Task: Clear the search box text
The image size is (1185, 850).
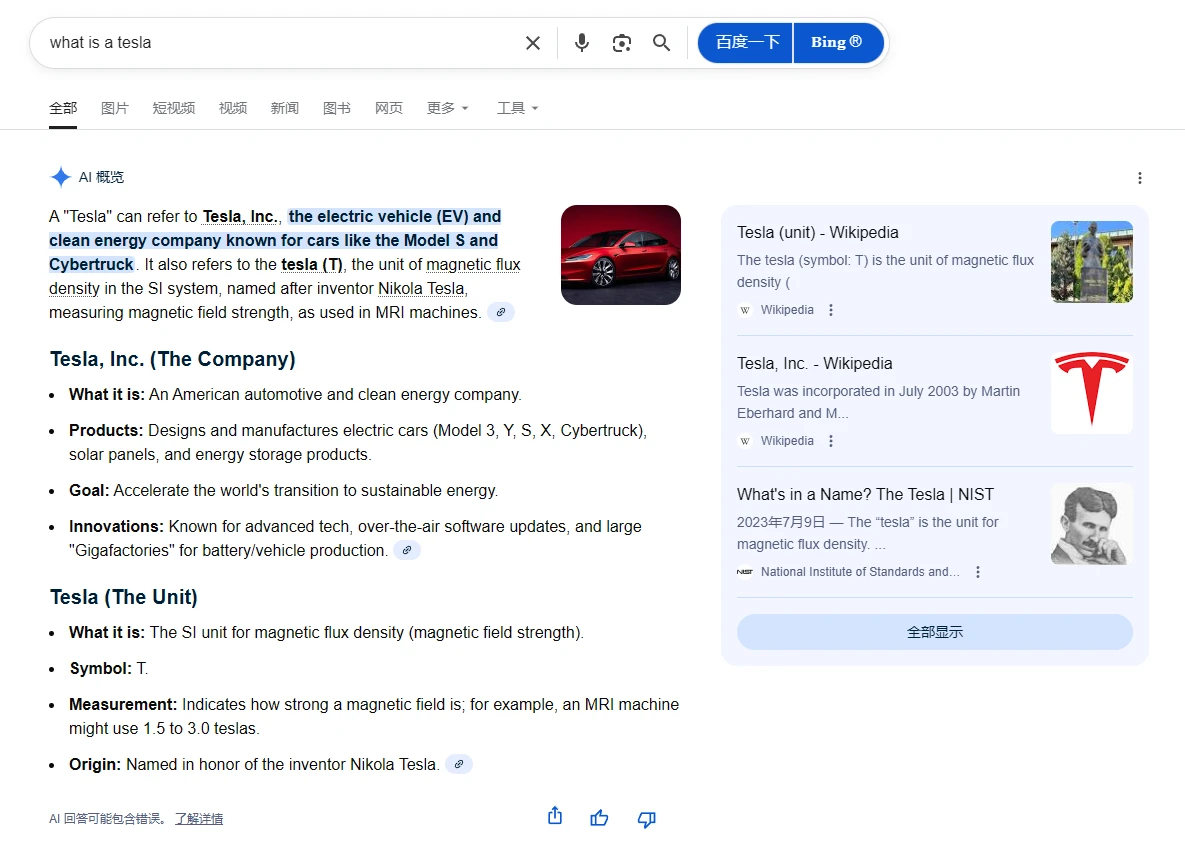Action: [533, 43]
